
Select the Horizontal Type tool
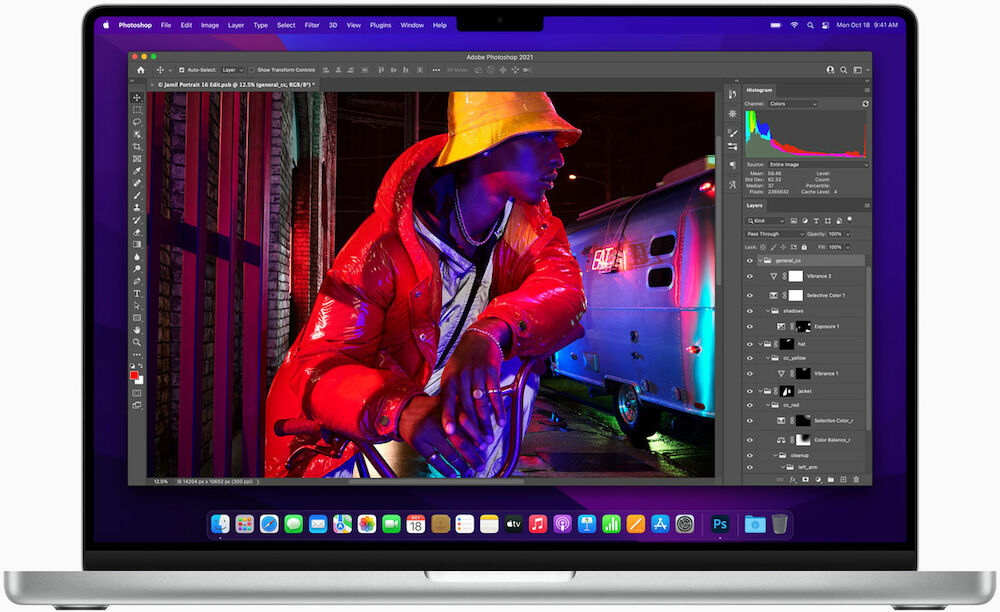(x=136, y=293)
